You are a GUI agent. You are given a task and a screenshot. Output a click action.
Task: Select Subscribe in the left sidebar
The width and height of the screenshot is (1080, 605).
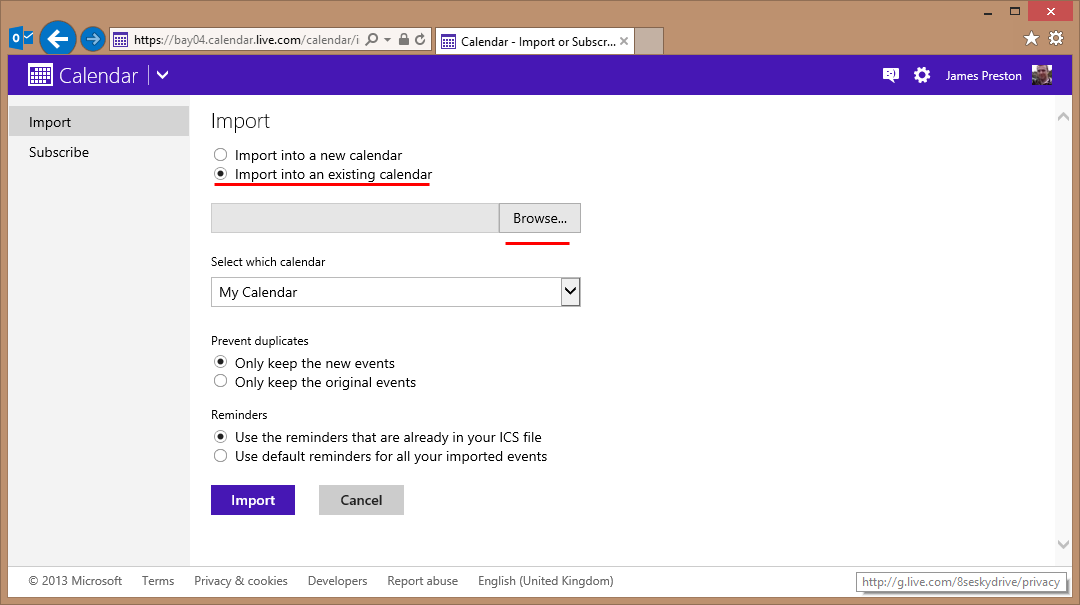coord(99,152)
